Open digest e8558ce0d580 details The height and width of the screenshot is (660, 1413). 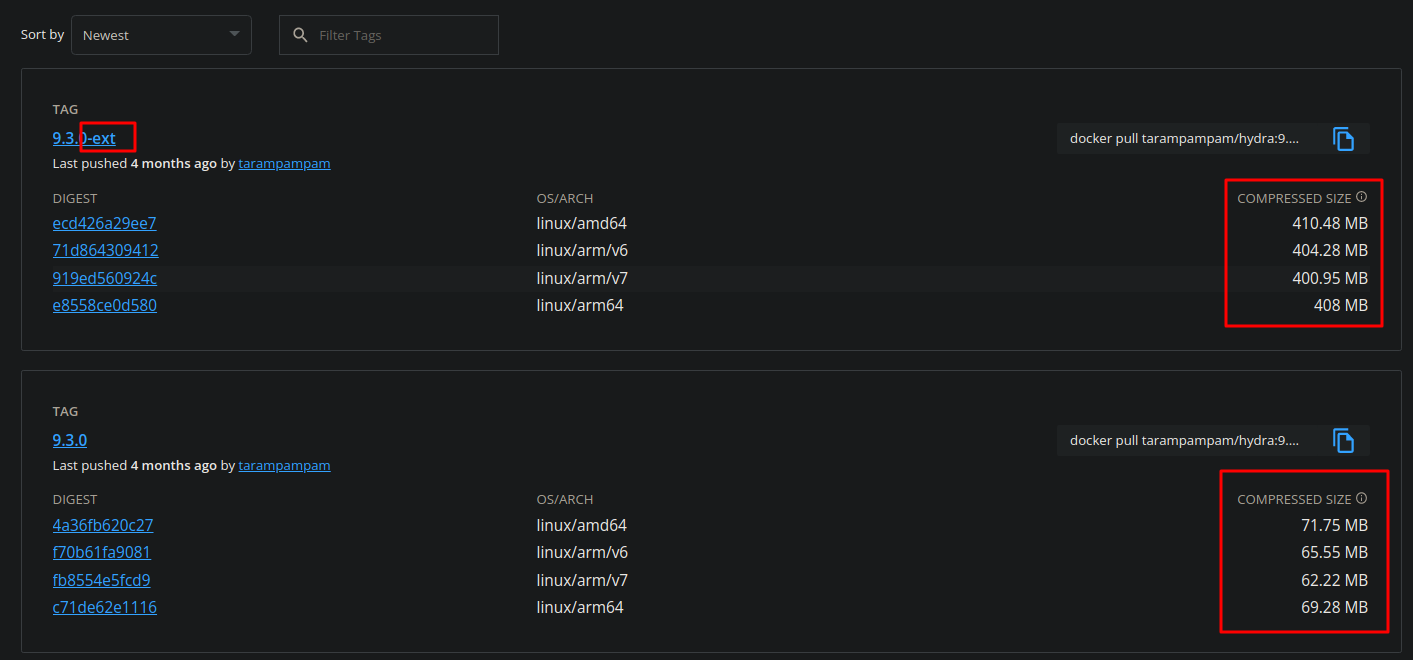coord(105,305)
